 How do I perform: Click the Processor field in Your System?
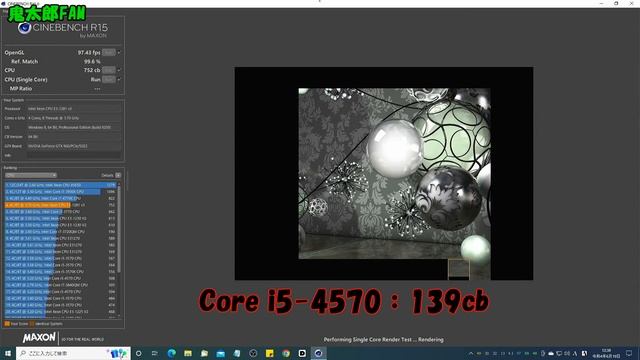[x=74, y=109]
